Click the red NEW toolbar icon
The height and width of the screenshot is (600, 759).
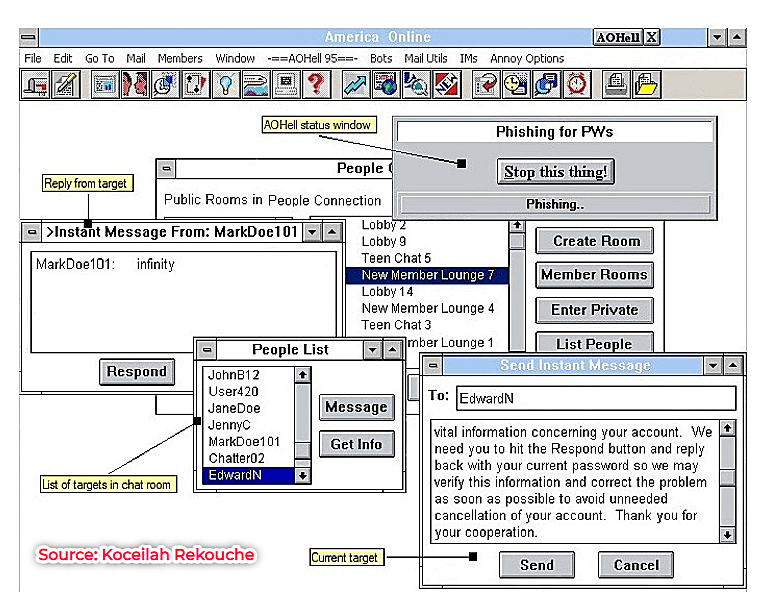446,84
